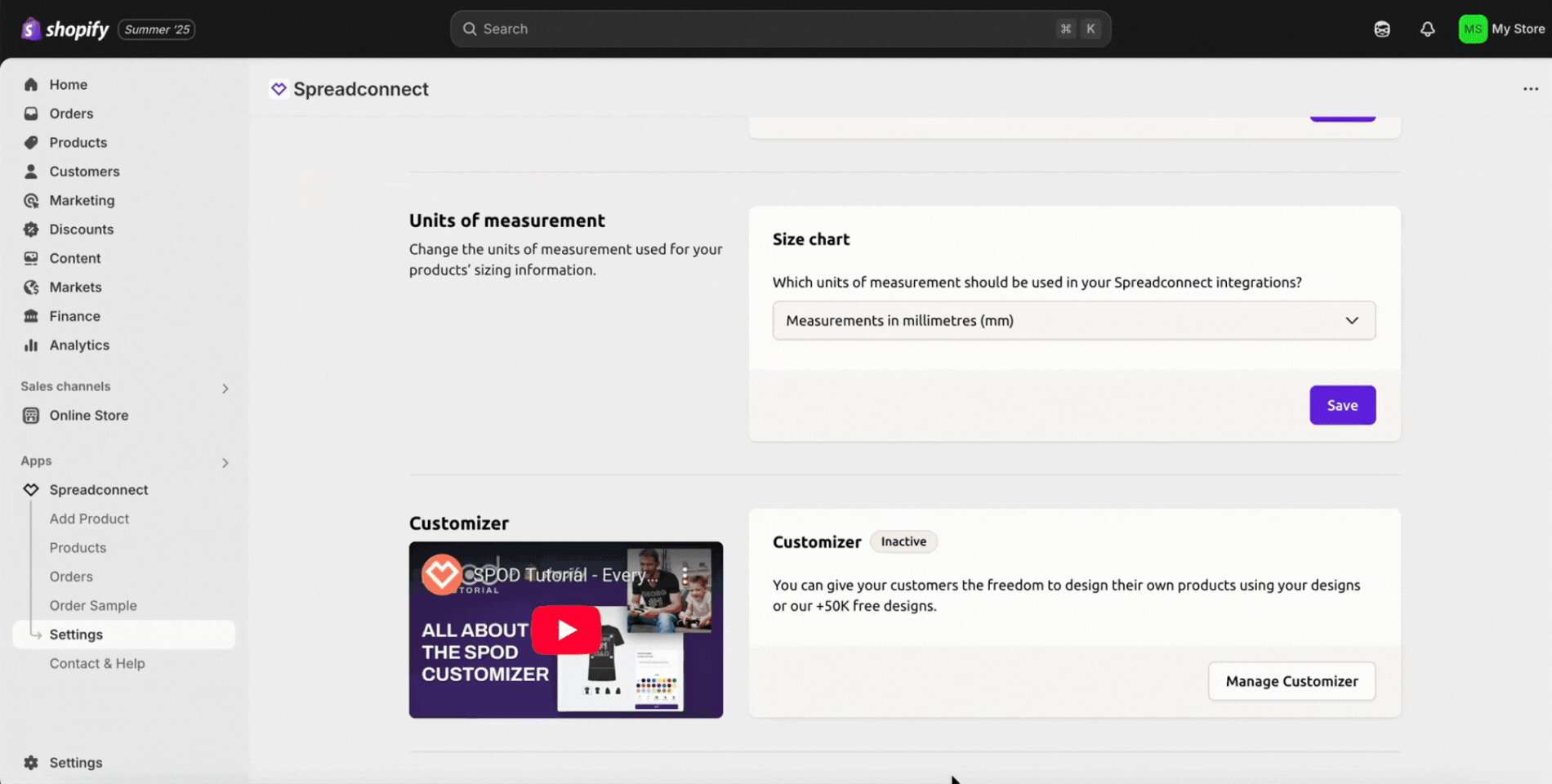The height and width of the screenshot is (784, 1552).
Task: Open Contact & Help
Action: (x=97, y=664)
